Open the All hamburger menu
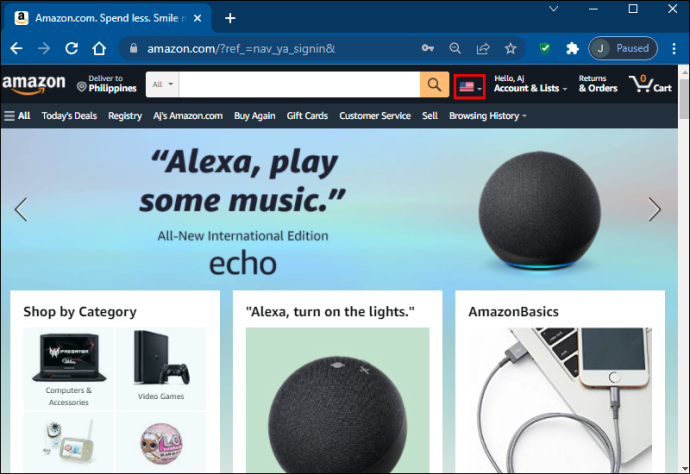690x474 pixels. point(17,116)
